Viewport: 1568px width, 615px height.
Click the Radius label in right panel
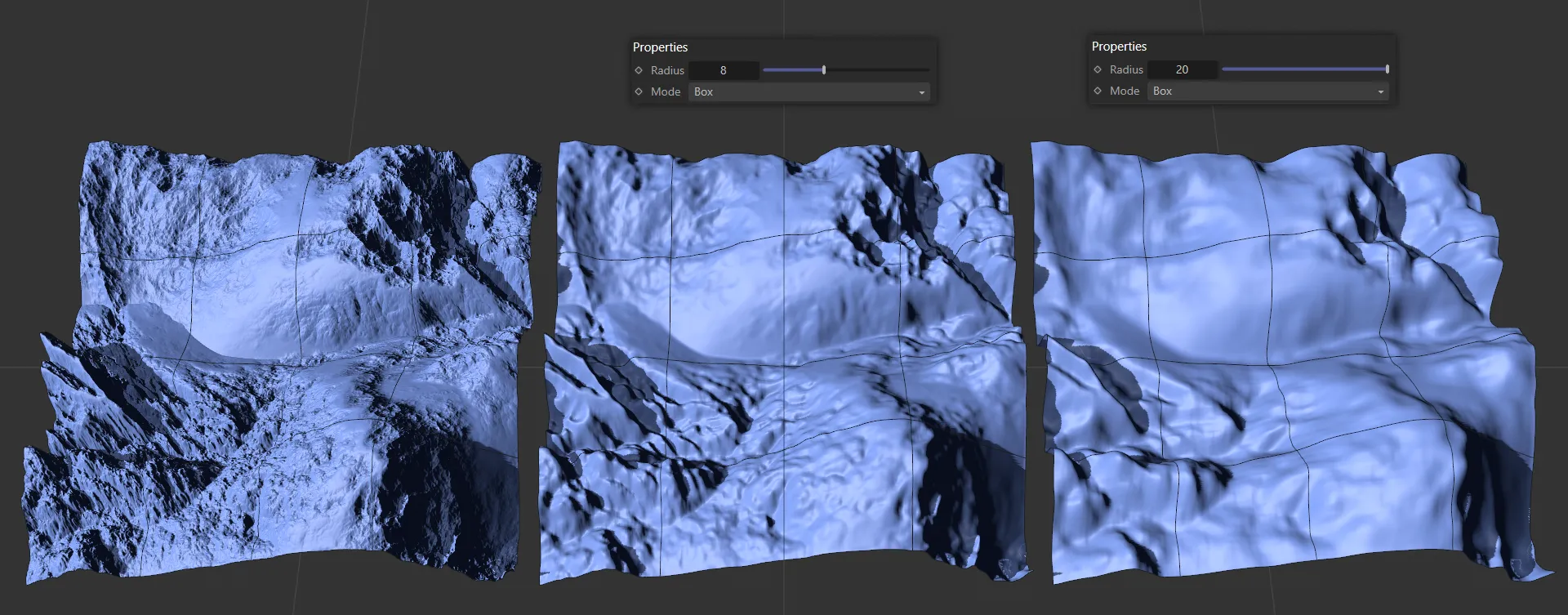click(1126, 69)
